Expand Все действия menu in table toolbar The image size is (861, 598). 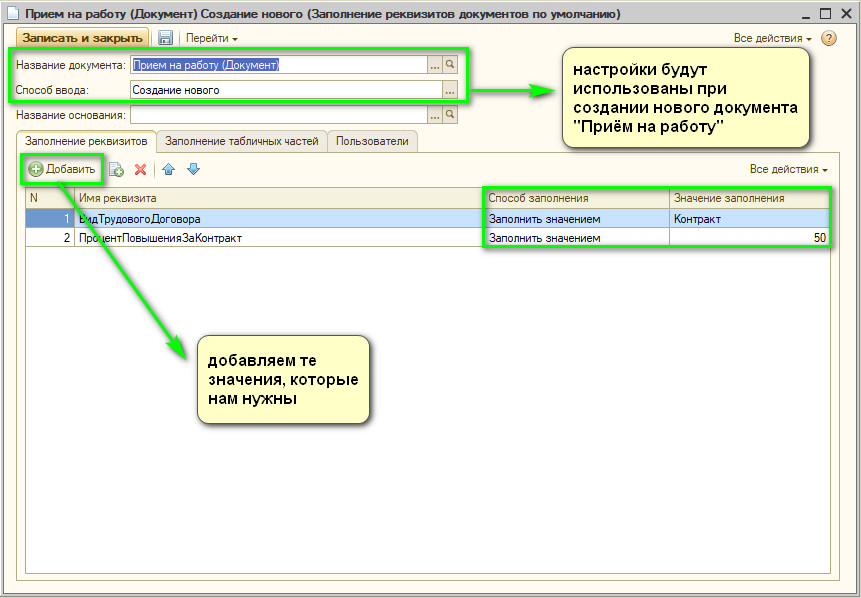789,169
